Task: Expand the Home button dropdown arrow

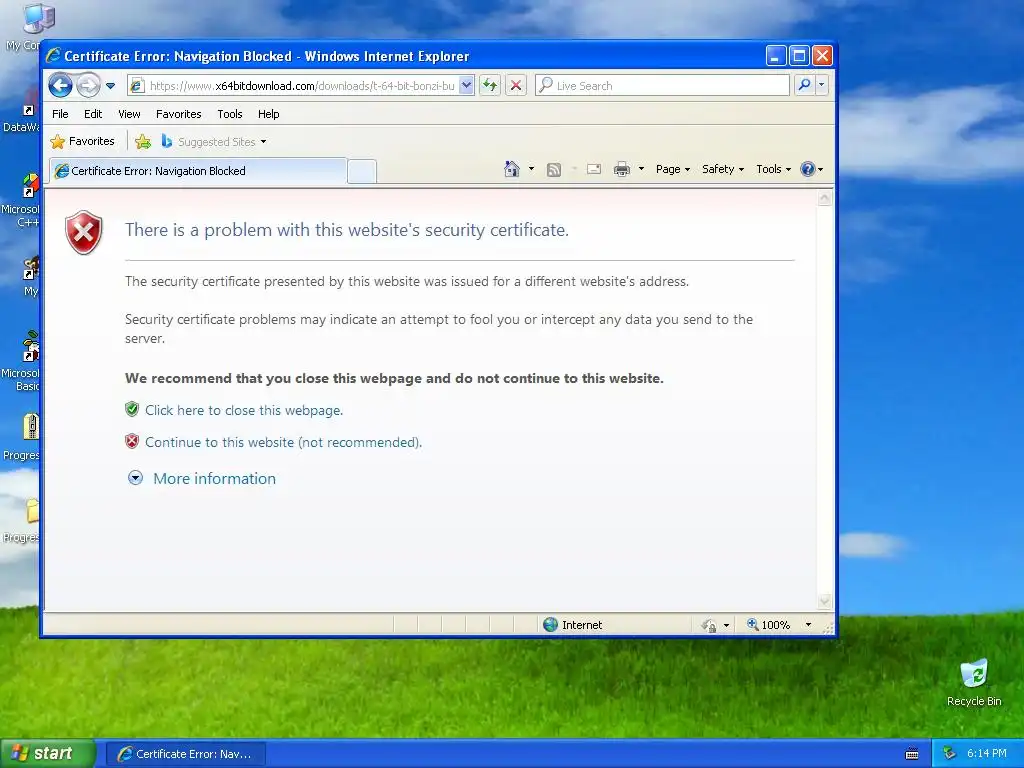Action: (531, 169)
